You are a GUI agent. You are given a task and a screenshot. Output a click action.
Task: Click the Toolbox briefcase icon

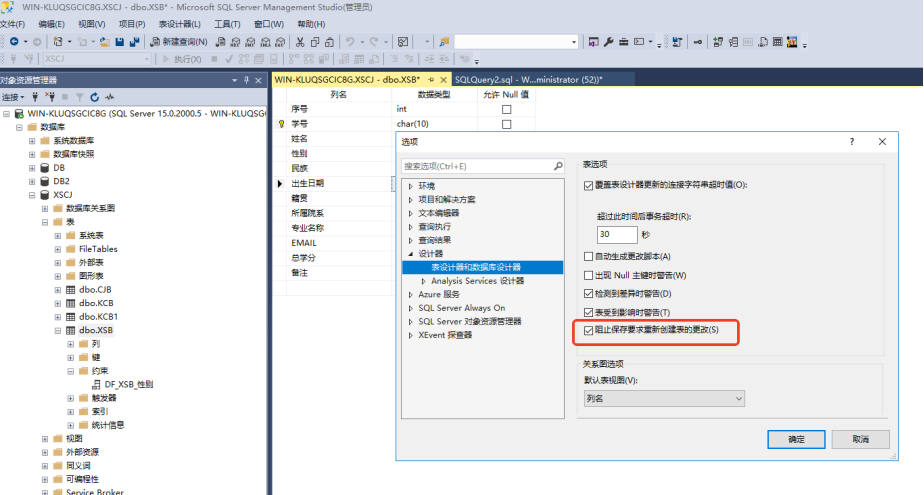pyautogui.click(x=623, y=42)
